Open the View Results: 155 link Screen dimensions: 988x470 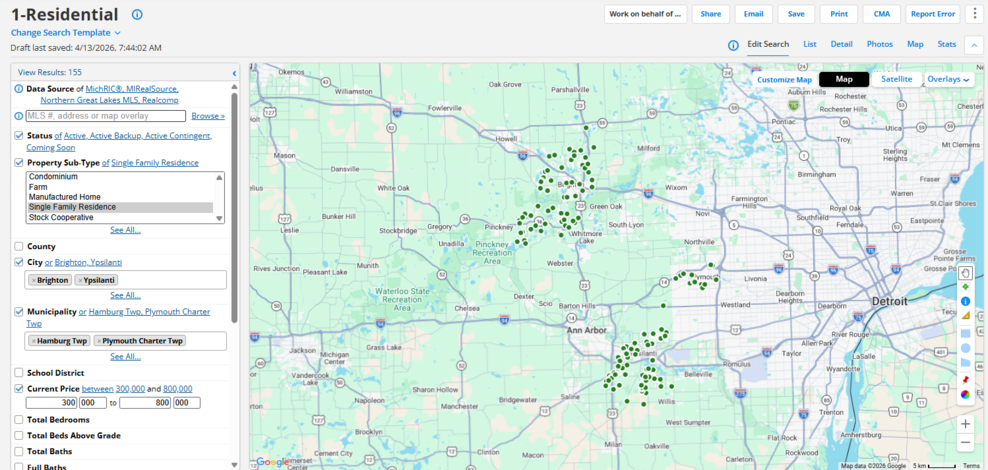point(50,73)
